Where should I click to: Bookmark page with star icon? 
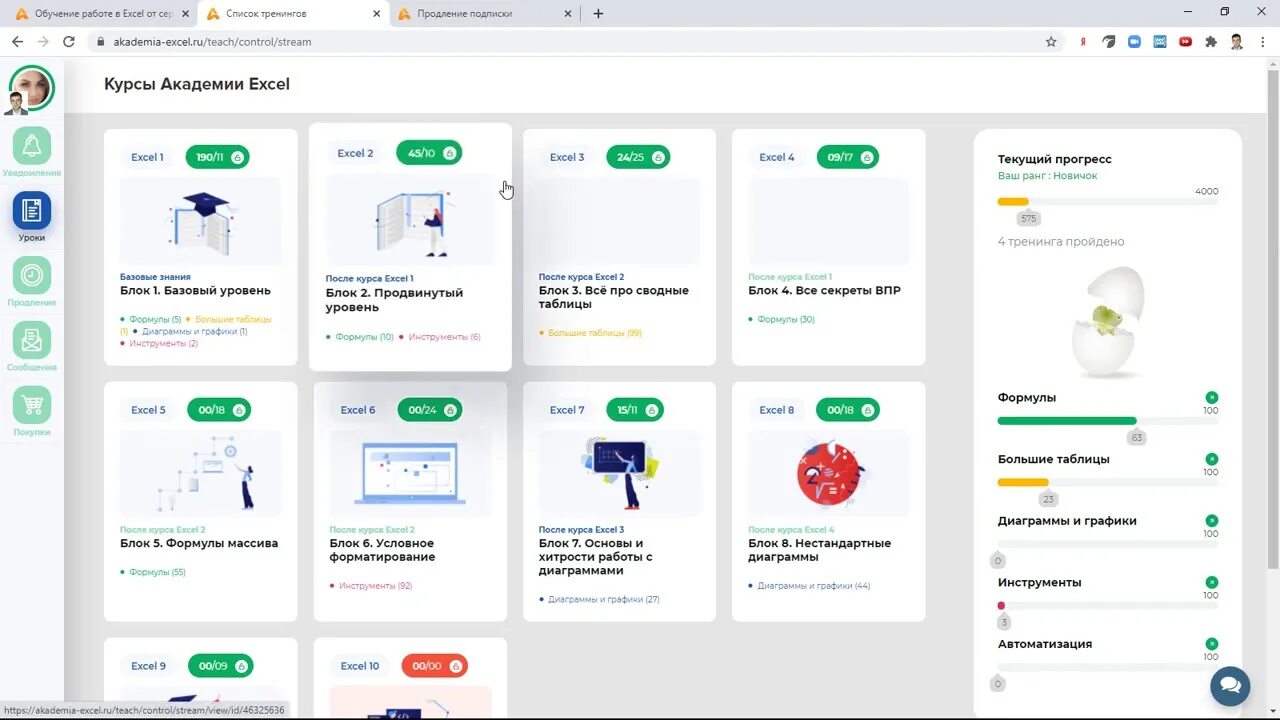point(1051,42)
